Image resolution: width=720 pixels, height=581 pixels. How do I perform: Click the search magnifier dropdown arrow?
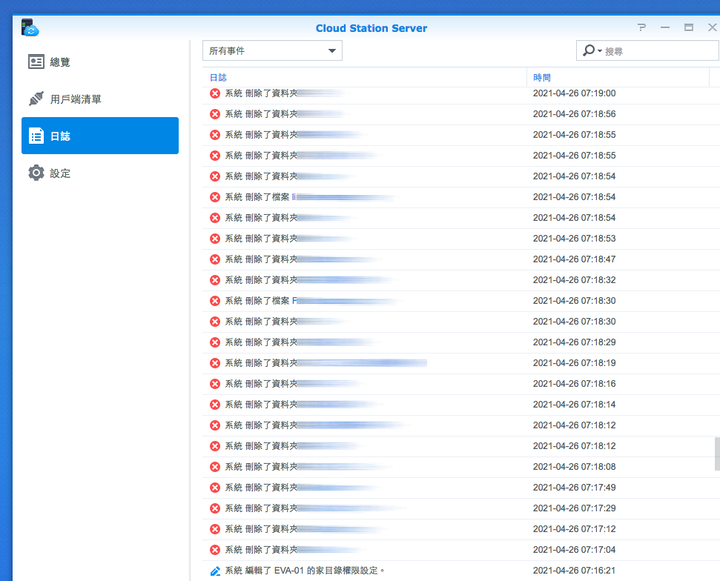pos(600,51)
